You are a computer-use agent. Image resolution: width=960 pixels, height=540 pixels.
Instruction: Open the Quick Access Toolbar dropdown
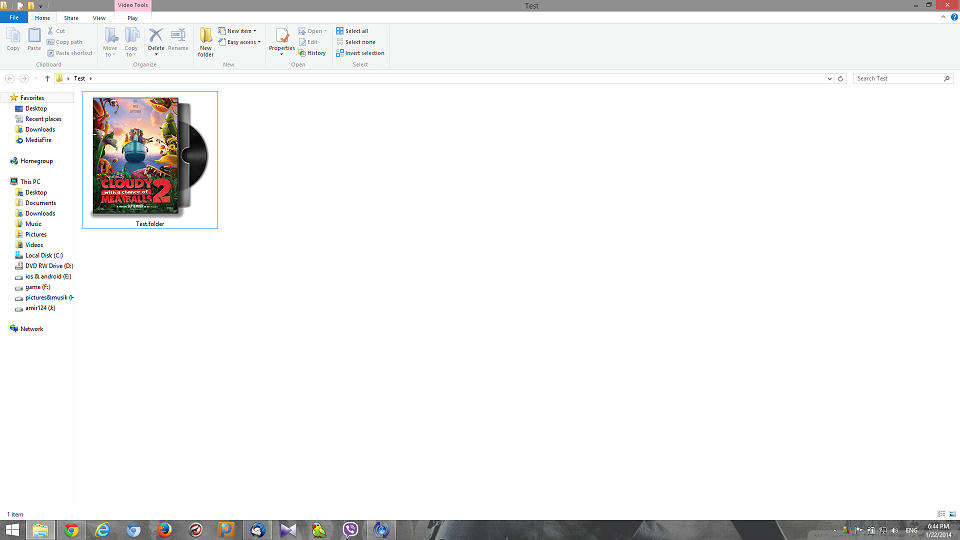41,6
